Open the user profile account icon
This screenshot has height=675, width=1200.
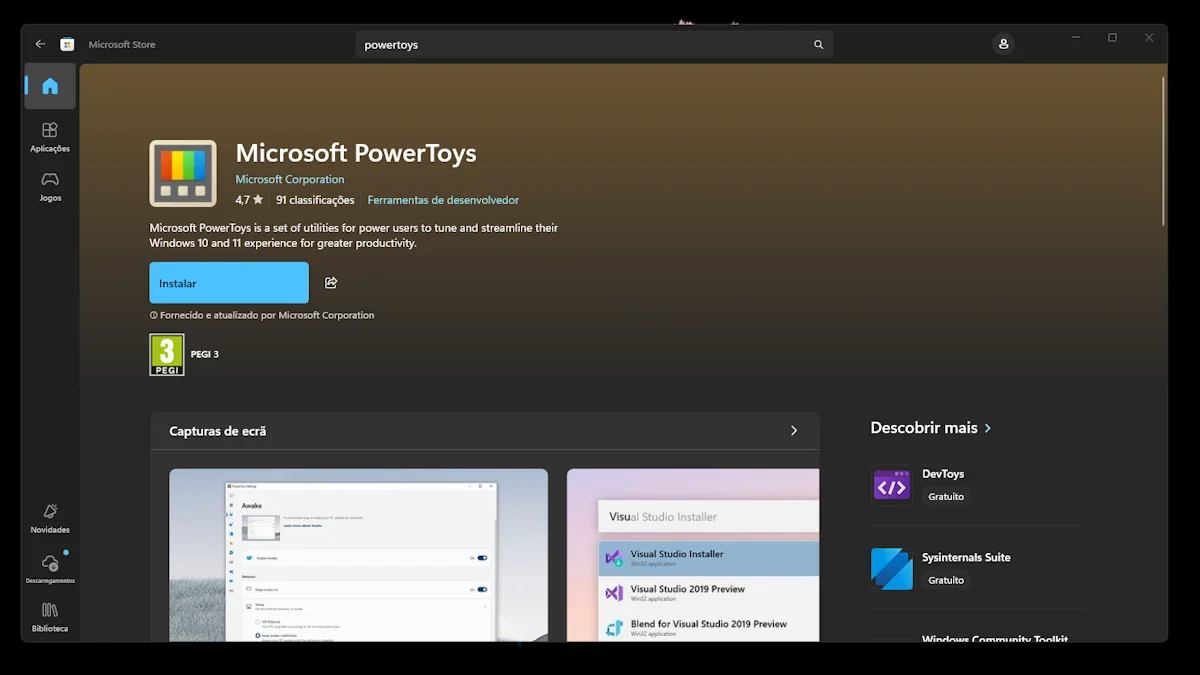pyautogui.click(x=1003, y=44)
